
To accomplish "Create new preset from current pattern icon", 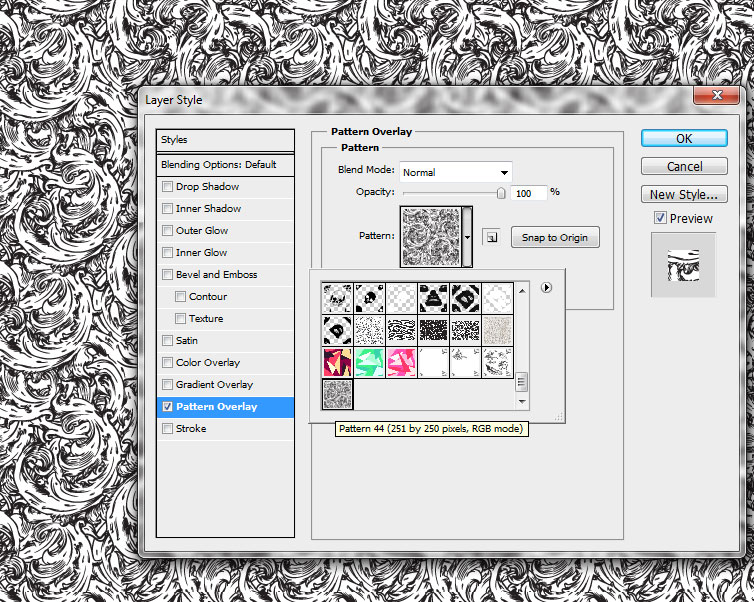I will pyautogui.click(x=491, y=237).
